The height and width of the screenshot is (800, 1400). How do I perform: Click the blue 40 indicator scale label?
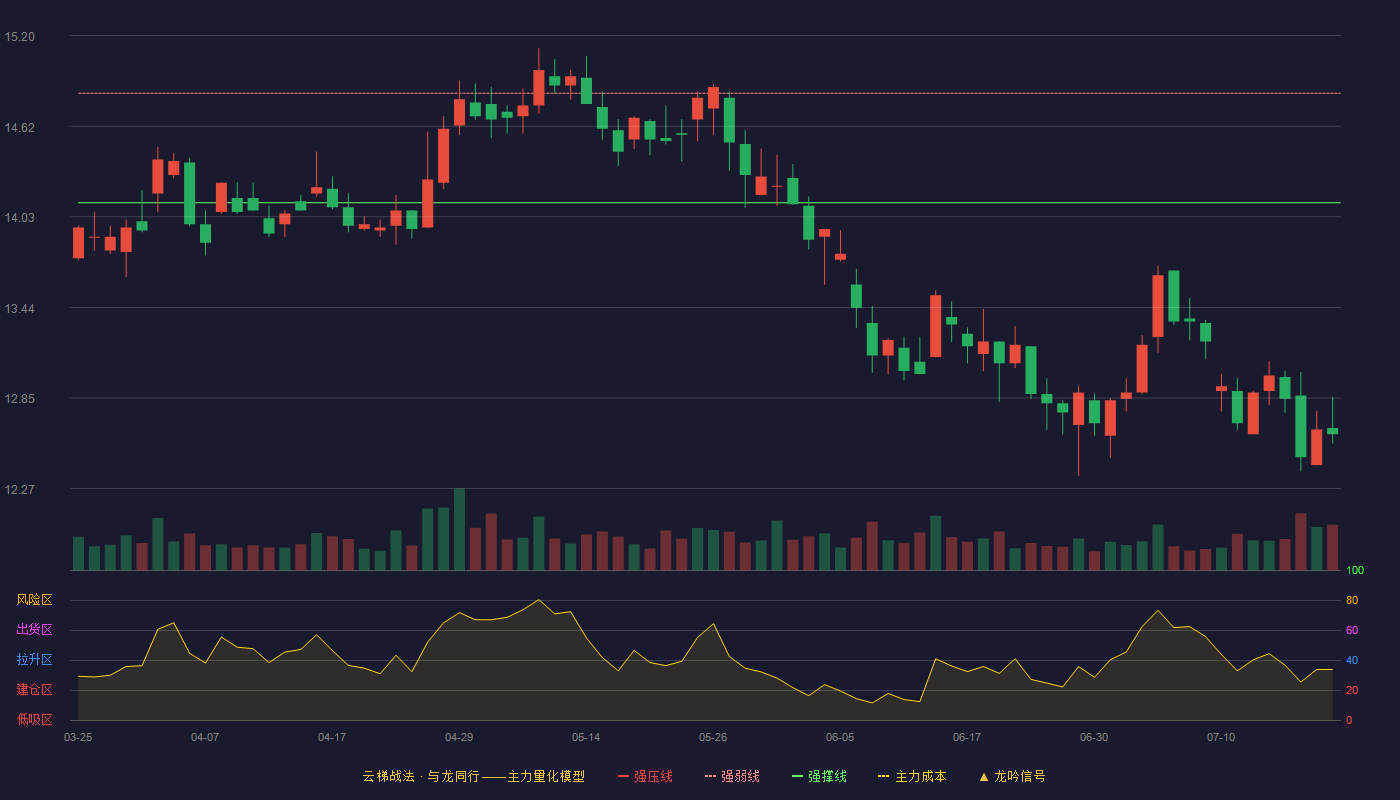click(1352, 660)
